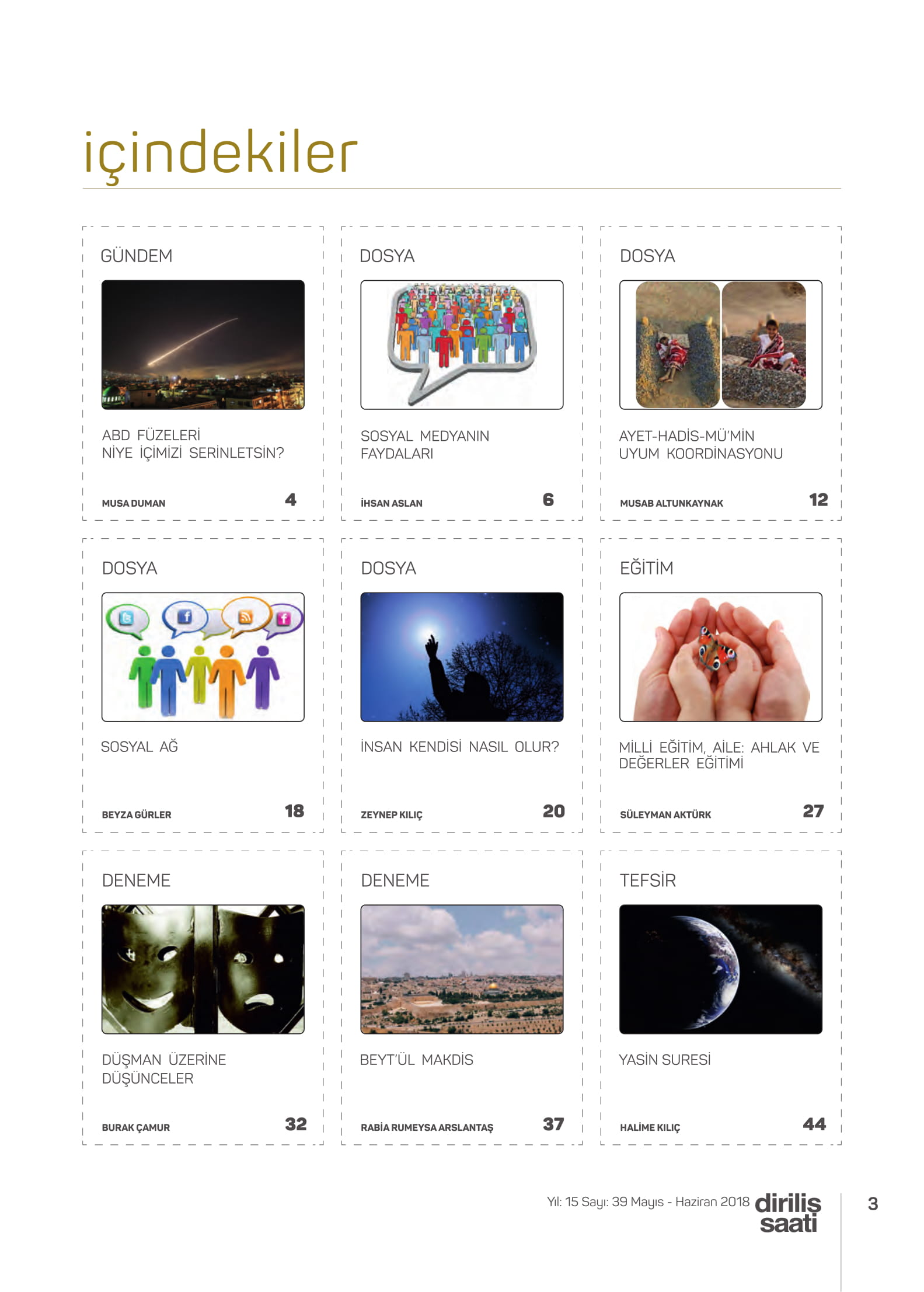The image size is (924, 1292).
Task: Click the YASİN SURESİ title
Action: click(665, 1060)
